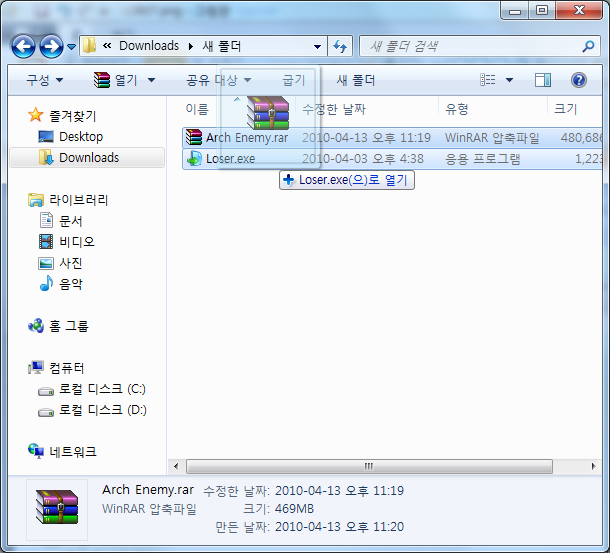Screen dimensions: 610x553
Task: Select Downloads in the navigation pane
Action: (87, 158)
